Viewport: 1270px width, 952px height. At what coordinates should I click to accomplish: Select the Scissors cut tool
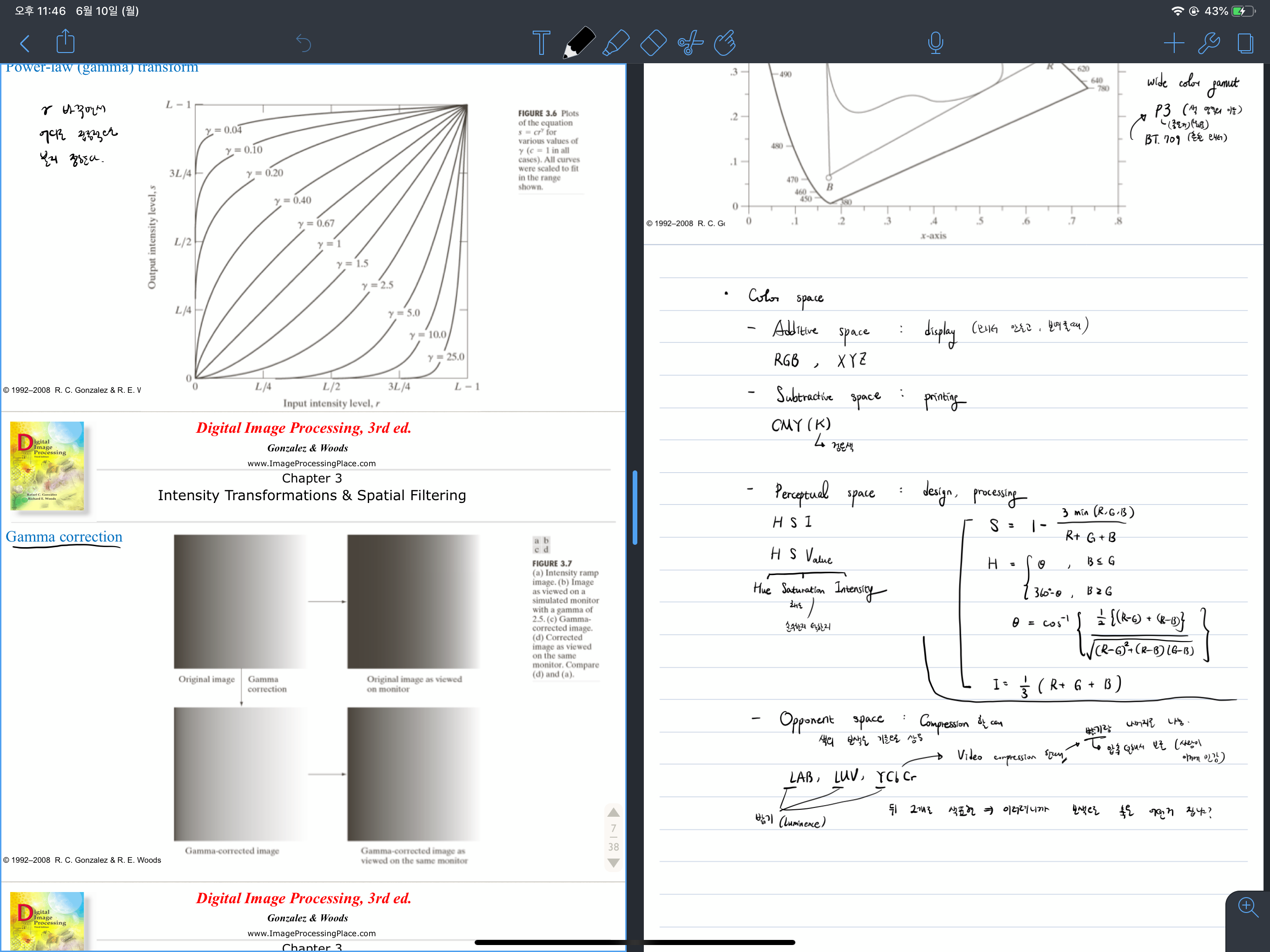(690, 43)
